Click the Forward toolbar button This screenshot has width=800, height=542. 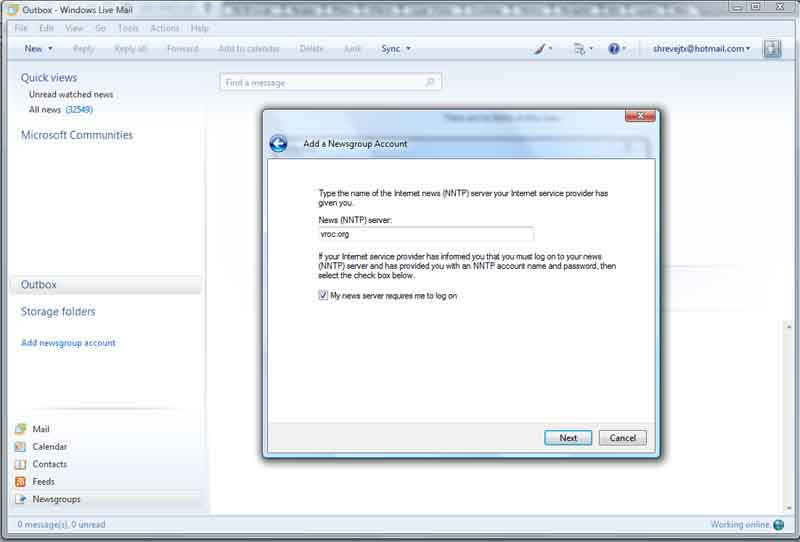coord(182,49)
